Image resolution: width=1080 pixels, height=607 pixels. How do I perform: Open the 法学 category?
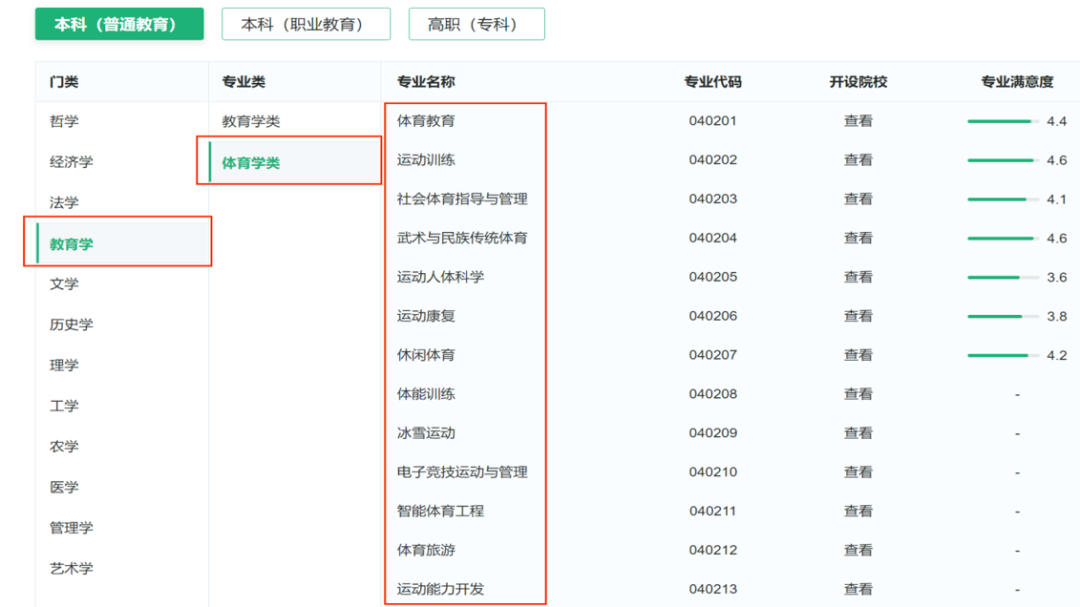click(64, 202)
